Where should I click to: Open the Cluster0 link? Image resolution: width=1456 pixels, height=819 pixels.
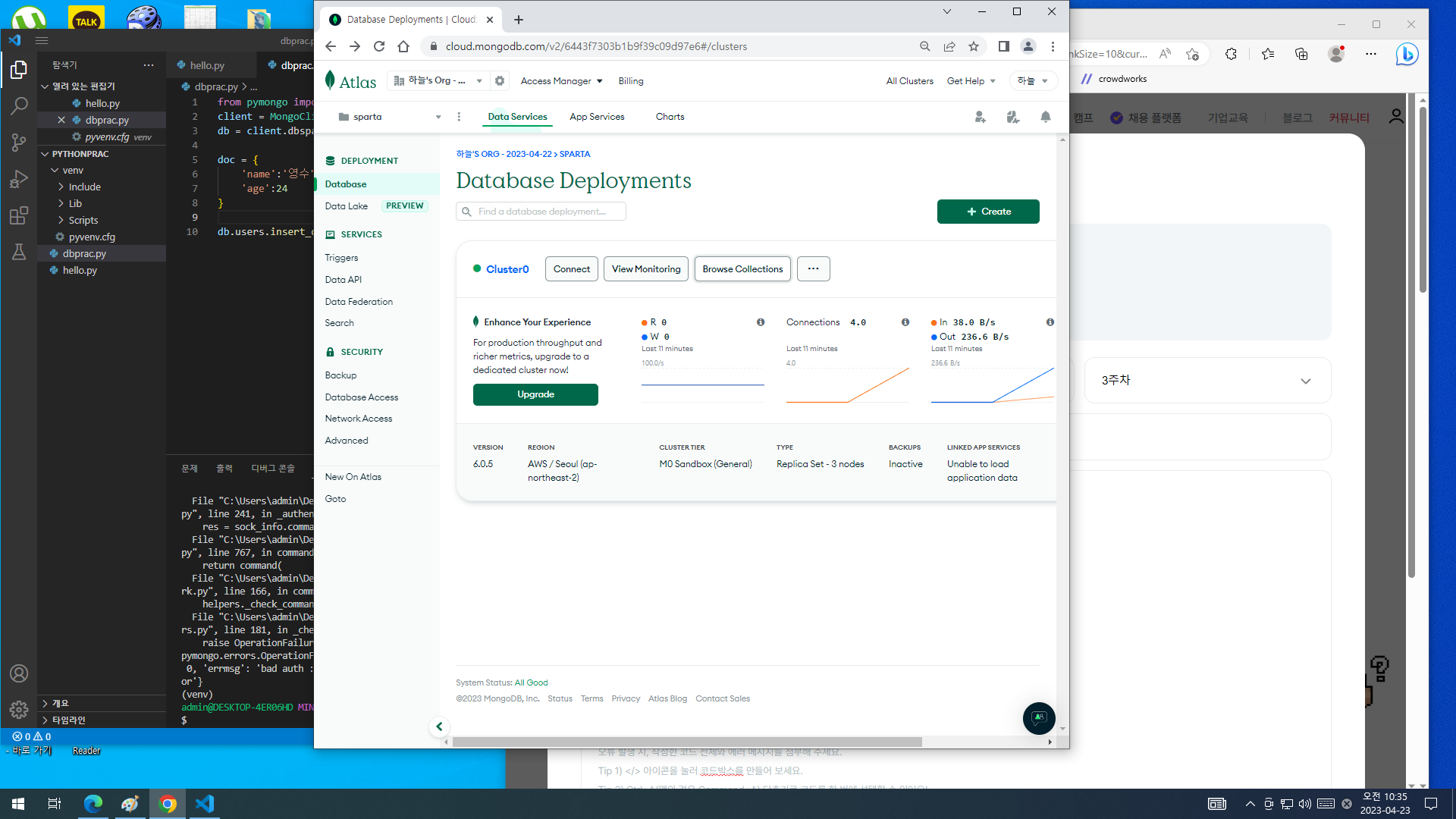pyautogui.click(x=507, y=269)
